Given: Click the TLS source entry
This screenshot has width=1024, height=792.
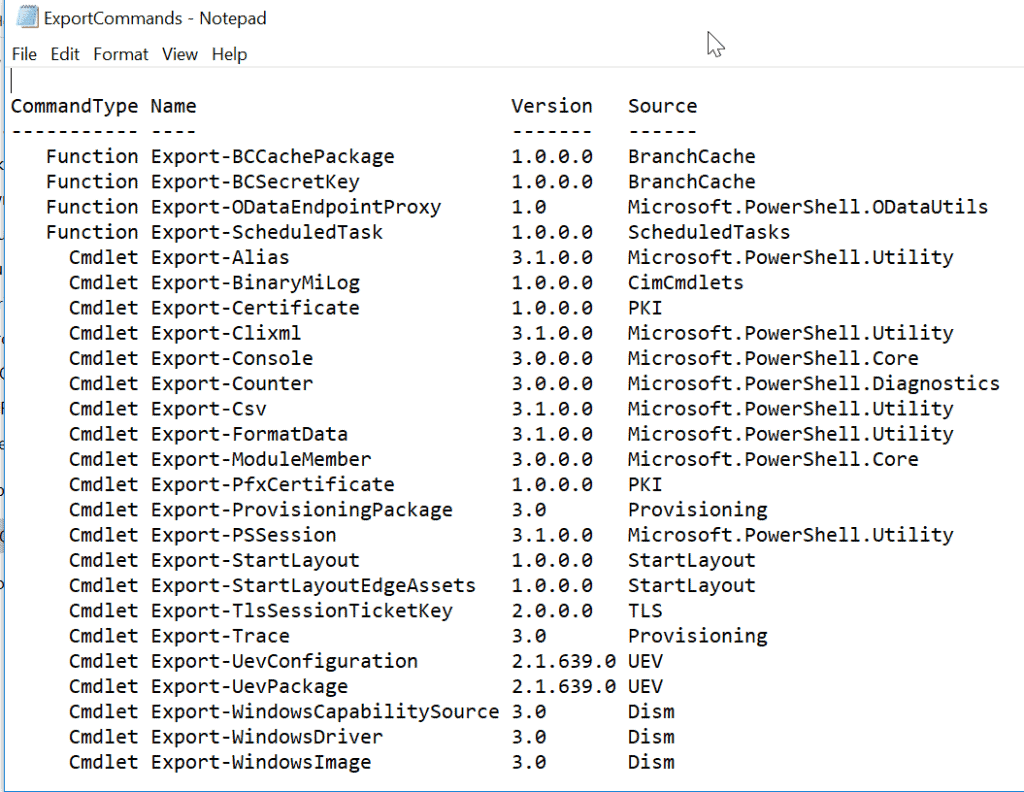Looking at the screenshot, I should pyautogui.click(x=645, y=611).
